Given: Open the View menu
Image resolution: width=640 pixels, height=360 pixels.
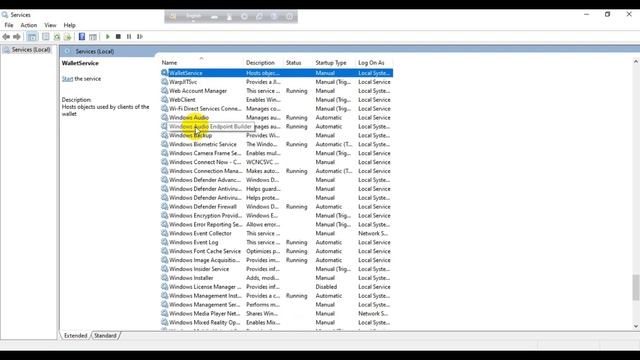Looking at the screenshot, I should (50, 25).
